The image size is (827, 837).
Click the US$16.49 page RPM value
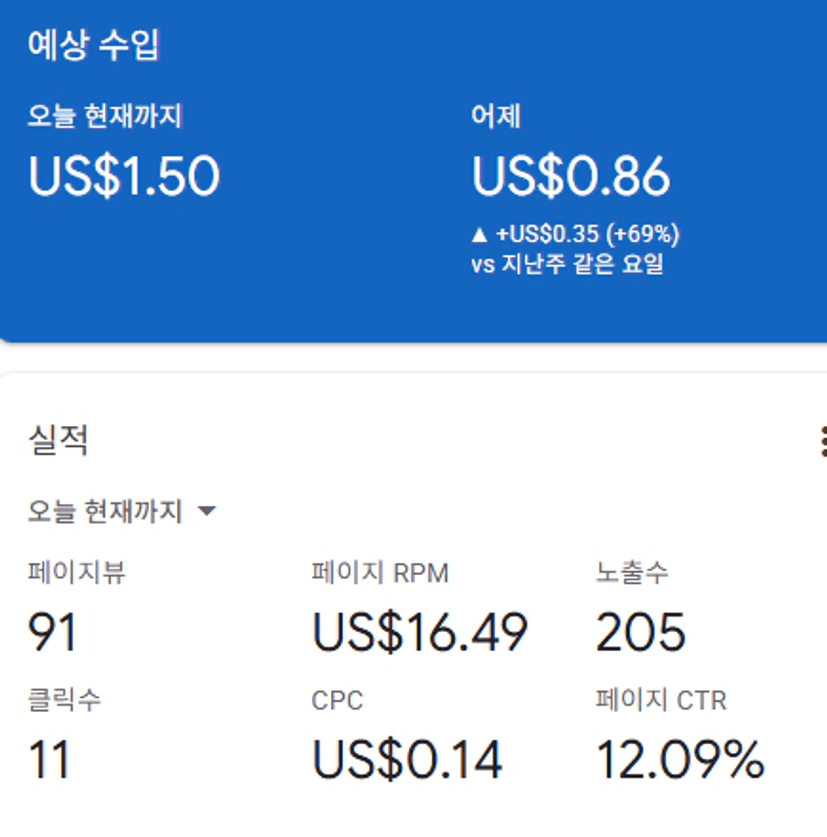pos(420,632)
